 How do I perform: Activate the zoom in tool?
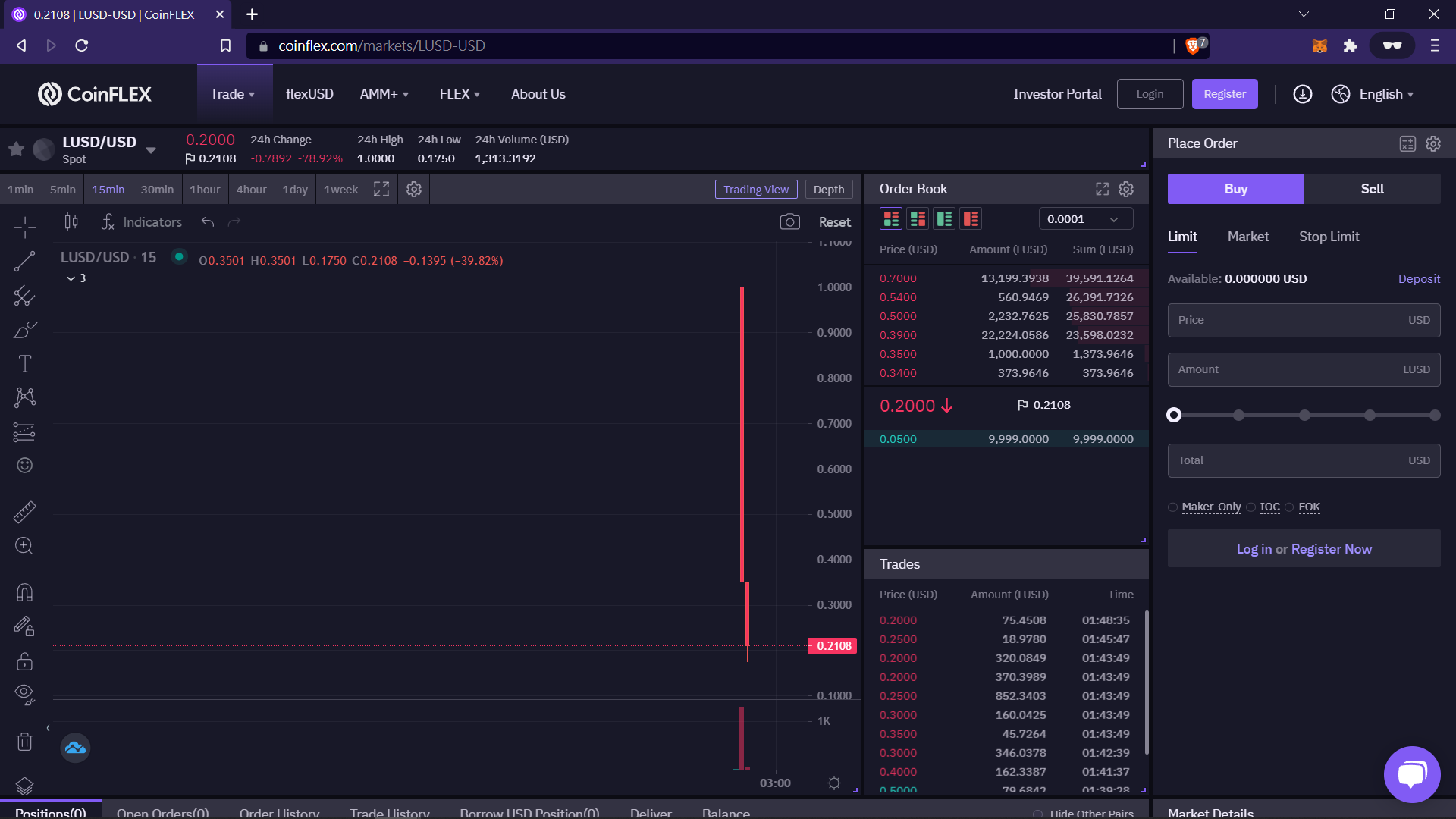coord(24,546)
